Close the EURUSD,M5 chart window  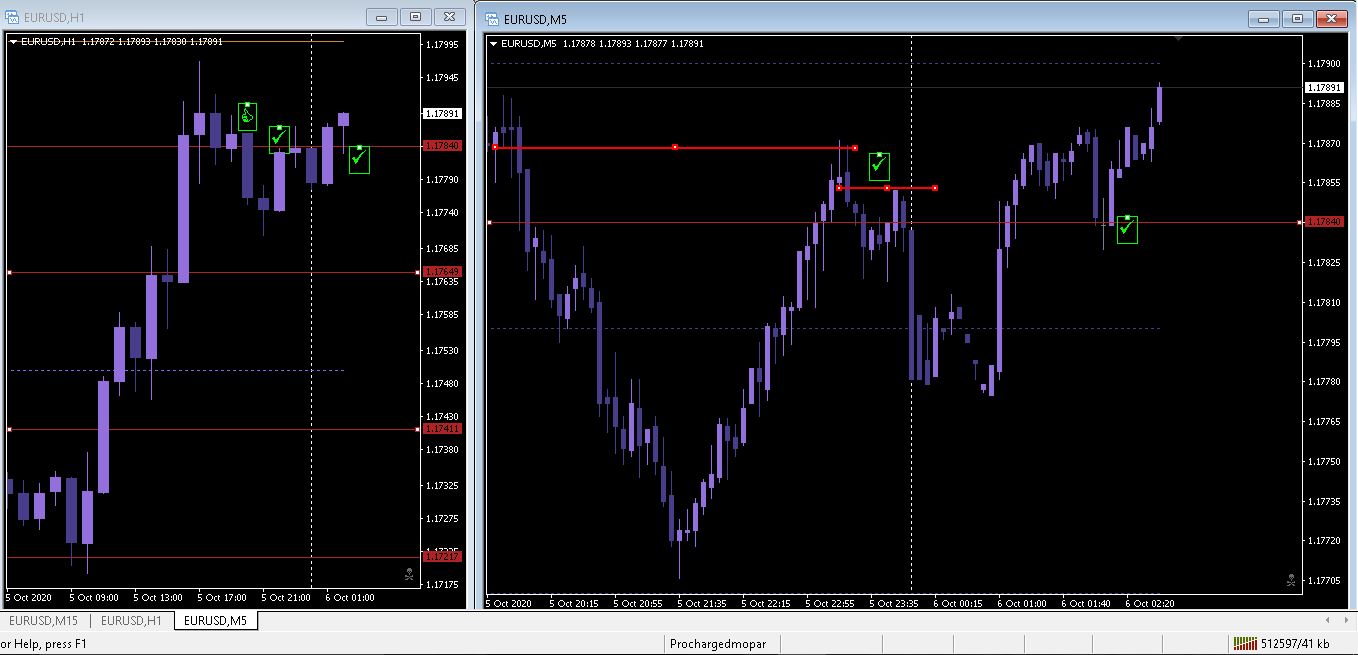[x=1333, y=18]
